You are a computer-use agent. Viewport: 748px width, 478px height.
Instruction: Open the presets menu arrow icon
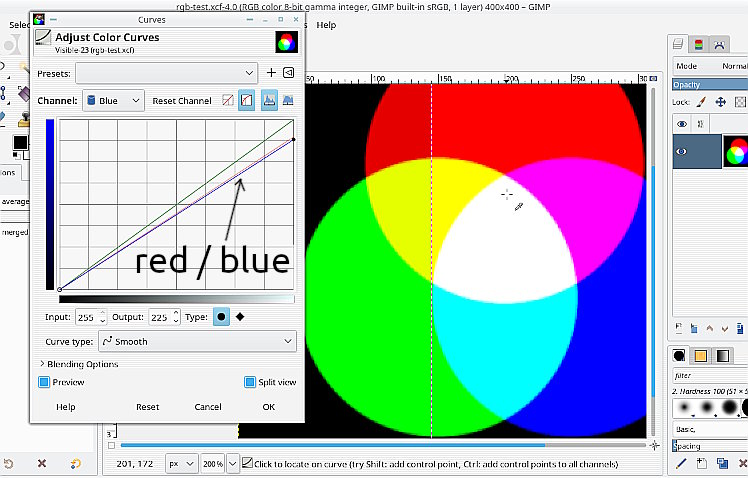(288, 73)
